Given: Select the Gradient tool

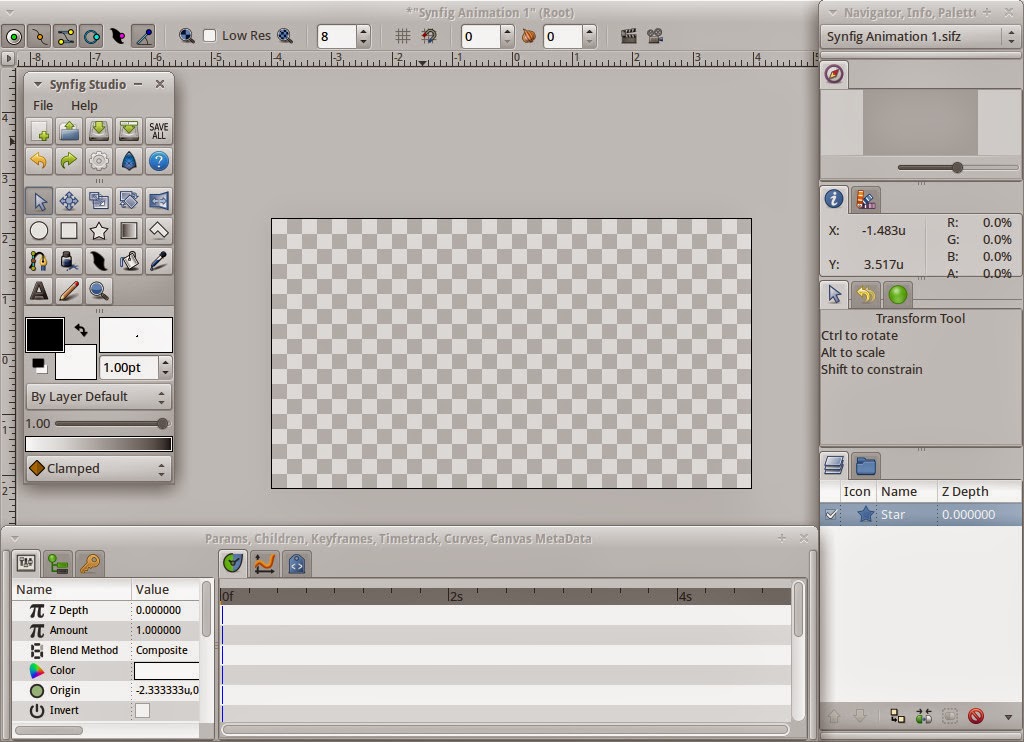Looking at the screenshot, I should point(129,231).
